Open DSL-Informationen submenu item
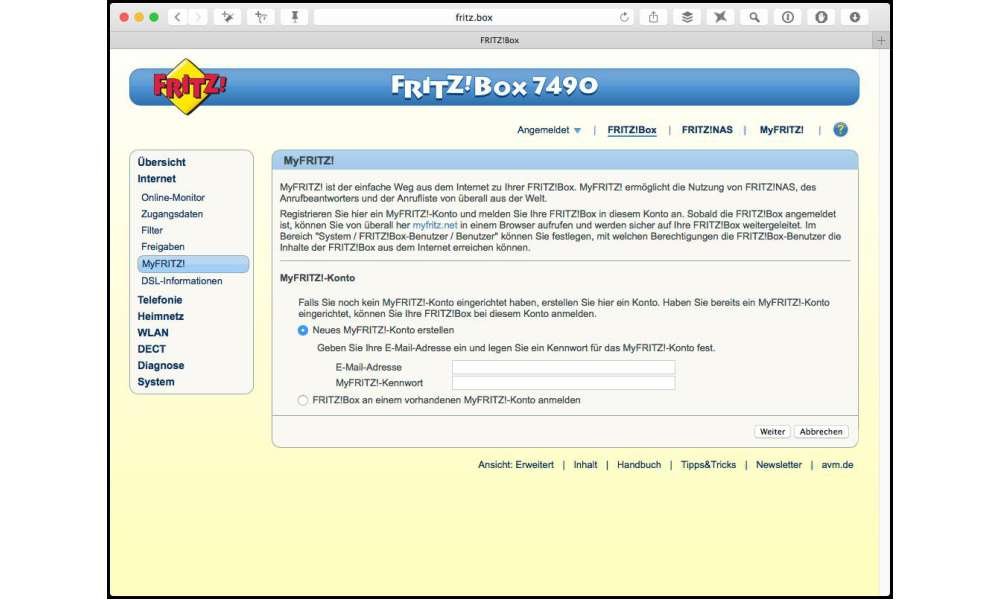This screenshot has height=600, width=1000. point(182,281)
